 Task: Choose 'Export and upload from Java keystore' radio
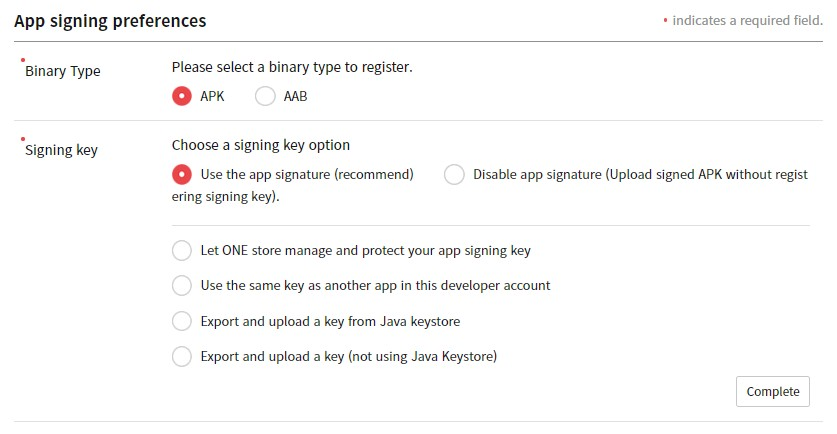[x=181, y=321]
